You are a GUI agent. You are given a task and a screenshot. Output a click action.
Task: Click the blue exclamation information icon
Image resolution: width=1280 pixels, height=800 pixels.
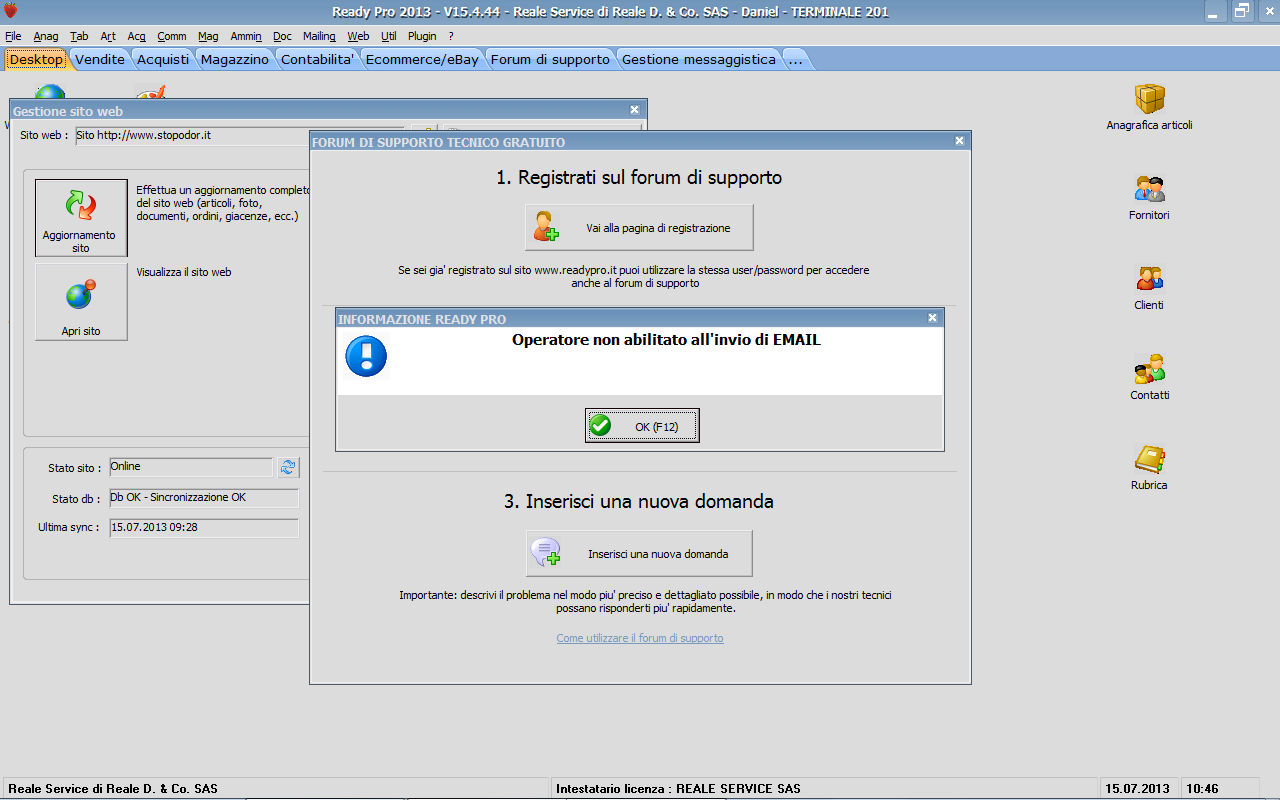[366, 356]
